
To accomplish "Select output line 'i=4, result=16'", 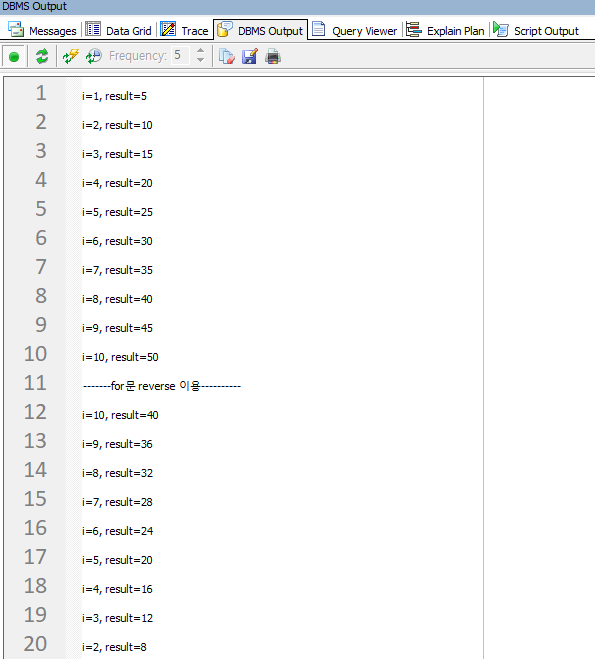I will pyautogui.click(x=117, y=589).
